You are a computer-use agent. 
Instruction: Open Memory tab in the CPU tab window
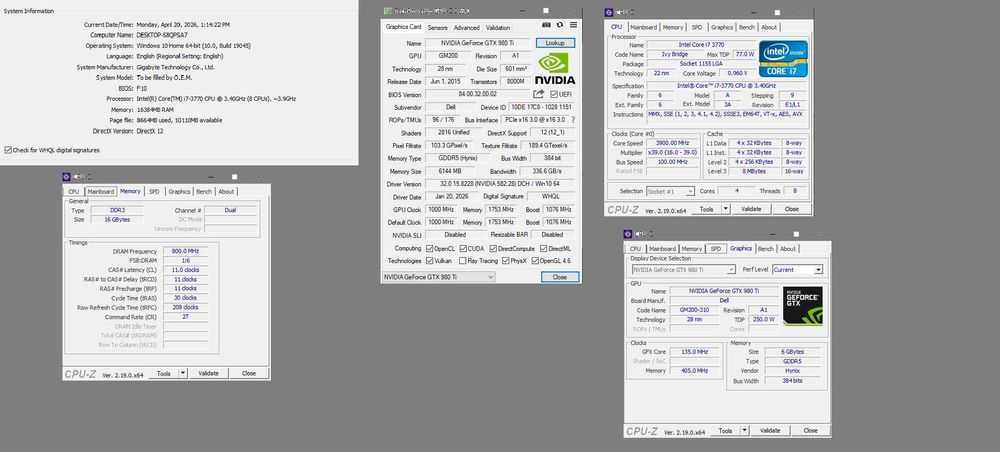pyautogui.click(x=673, y=27)
